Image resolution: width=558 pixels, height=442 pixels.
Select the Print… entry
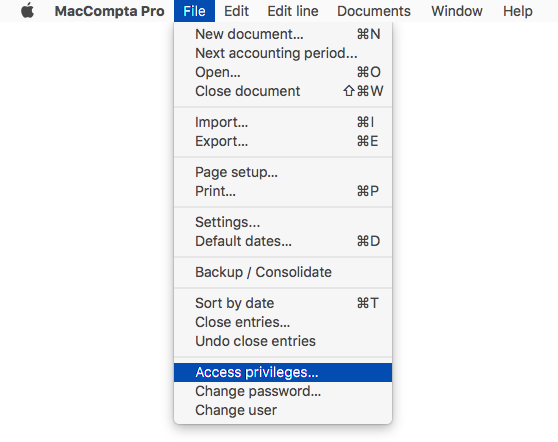coord(283,191)
